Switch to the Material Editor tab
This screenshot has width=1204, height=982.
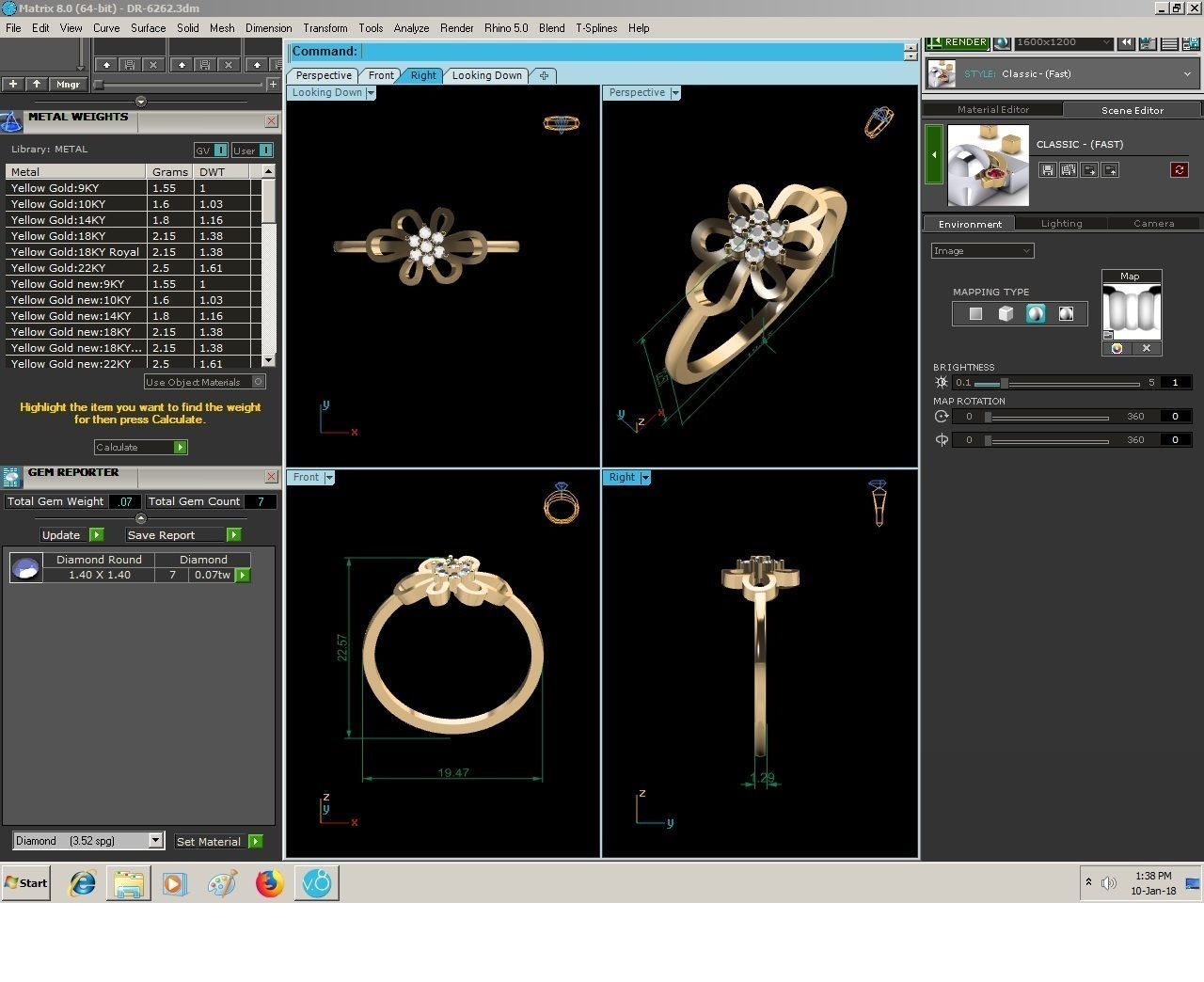[993, 109]
